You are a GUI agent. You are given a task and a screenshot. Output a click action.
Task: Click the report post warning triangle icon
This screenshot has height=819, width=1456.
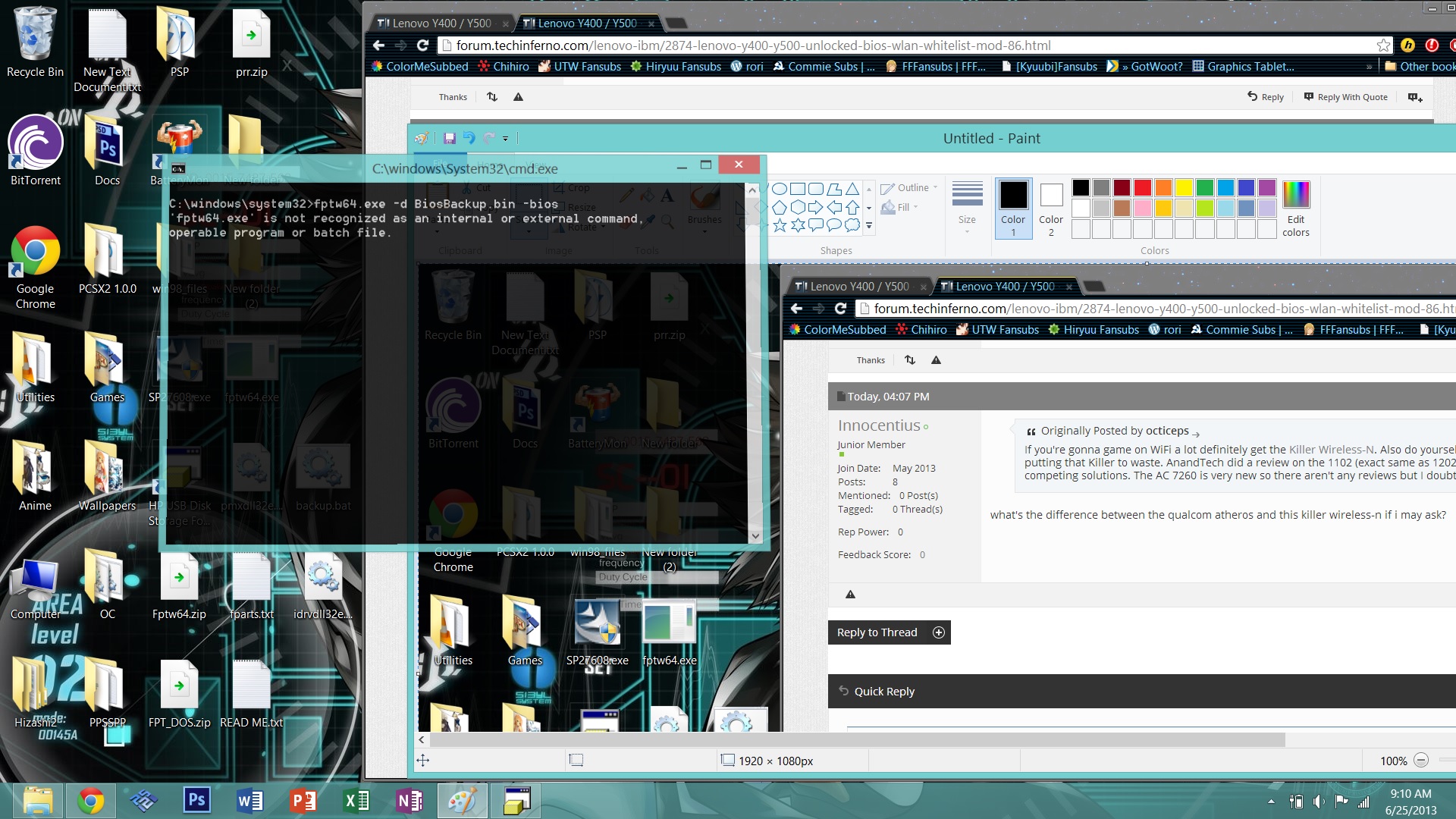(x=518, y=97)
